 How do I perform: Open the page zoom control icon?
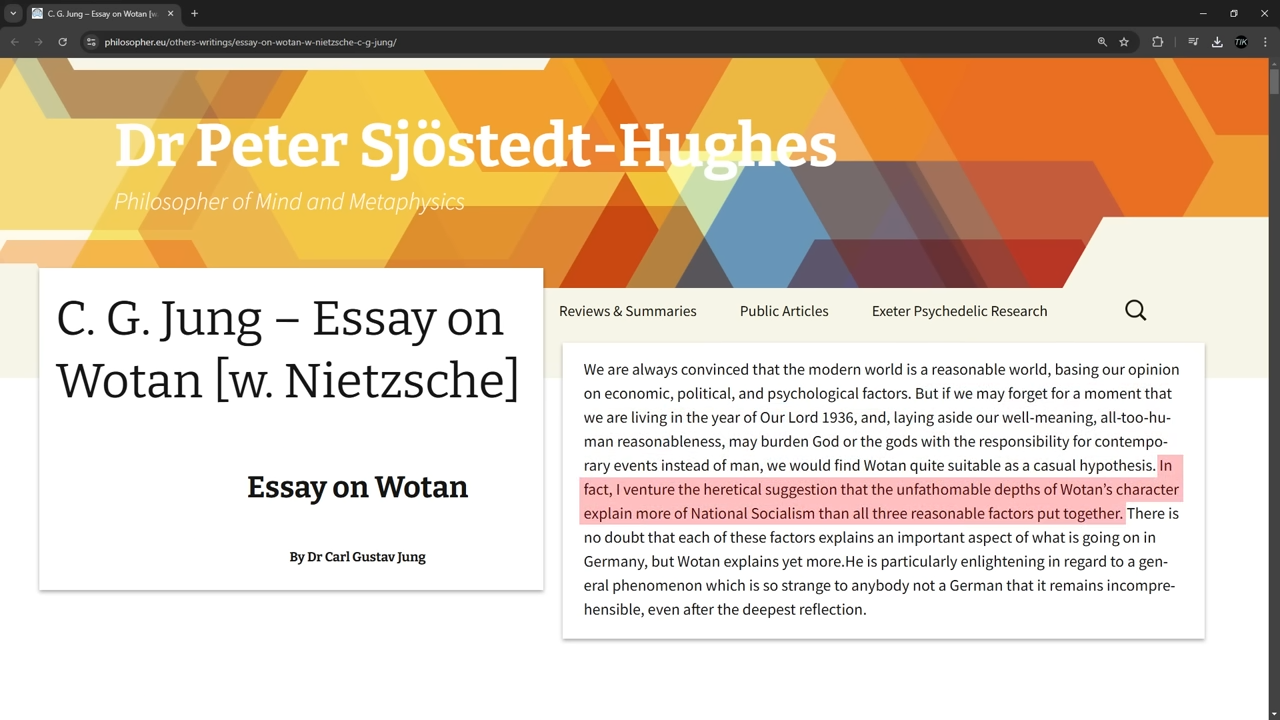(x=1102, y=42)
